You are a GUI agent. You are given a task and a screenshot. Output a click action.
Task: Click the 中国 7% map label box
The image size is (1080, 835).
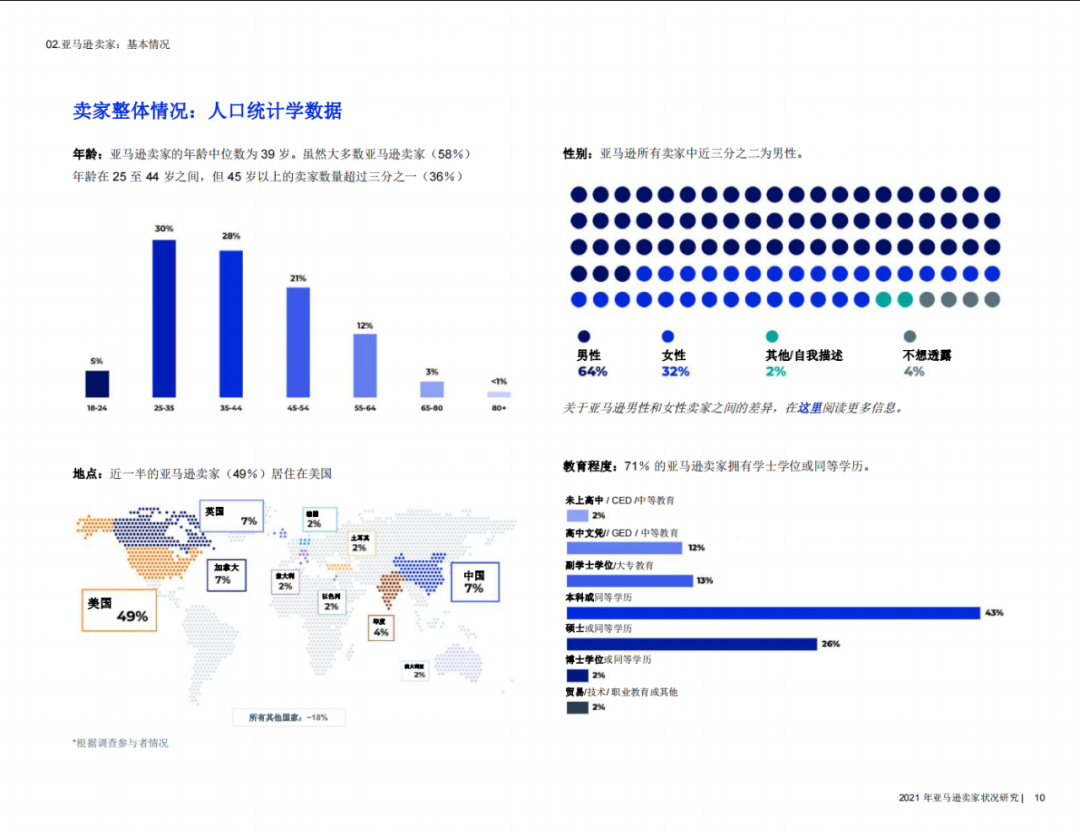473,581
